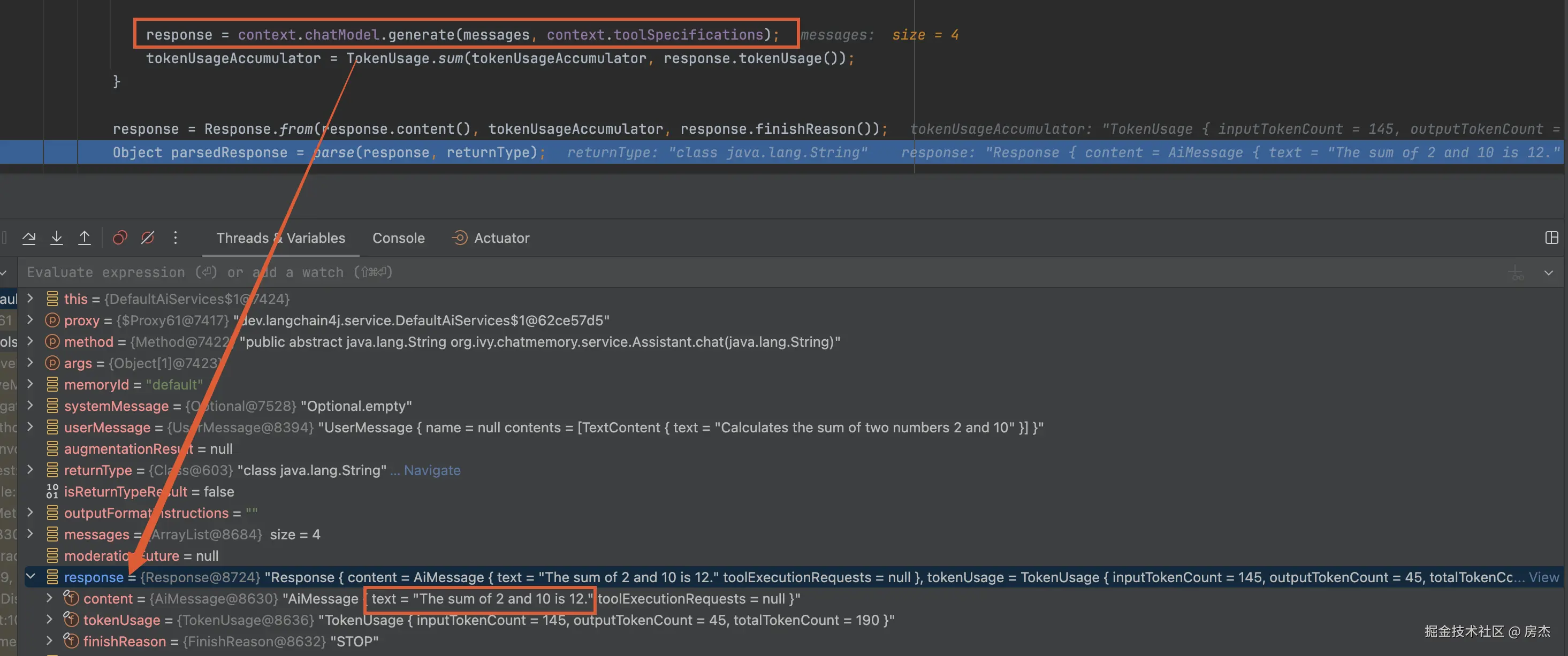Expand the messages ArrayList variable

(31, 533)
